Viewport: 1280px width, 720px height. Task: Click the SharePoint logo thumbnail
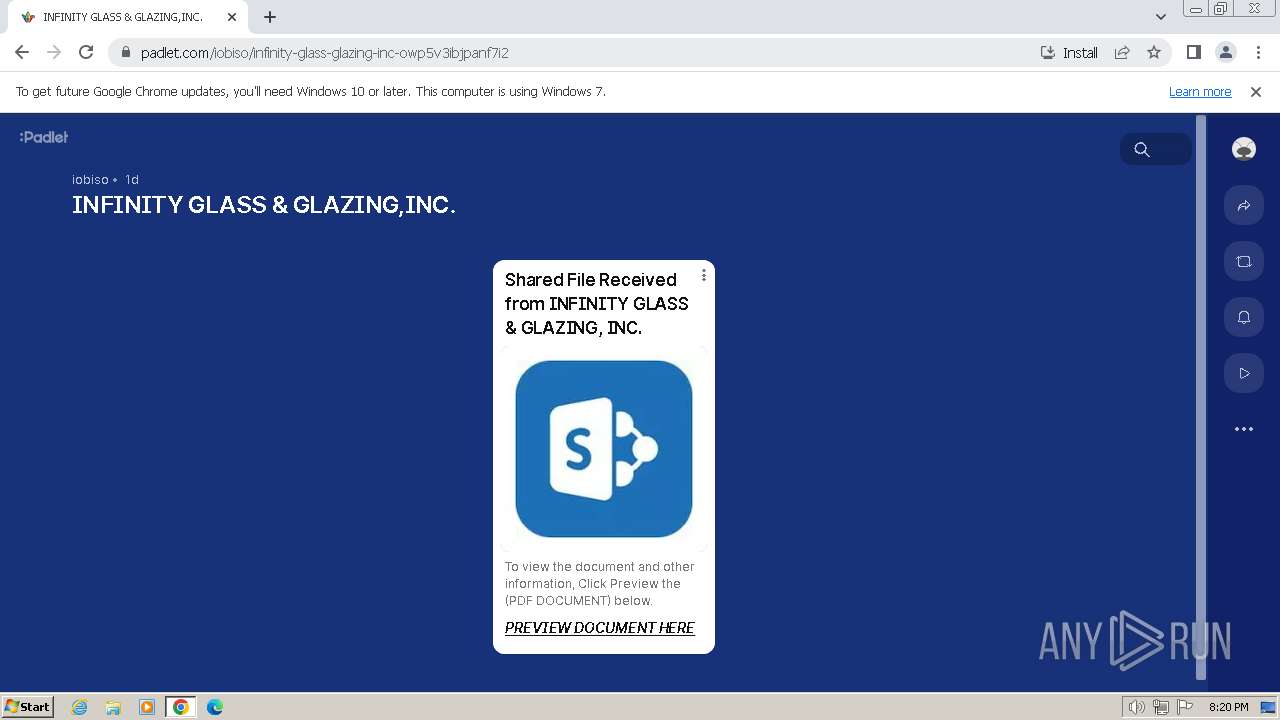click(604, 449)
